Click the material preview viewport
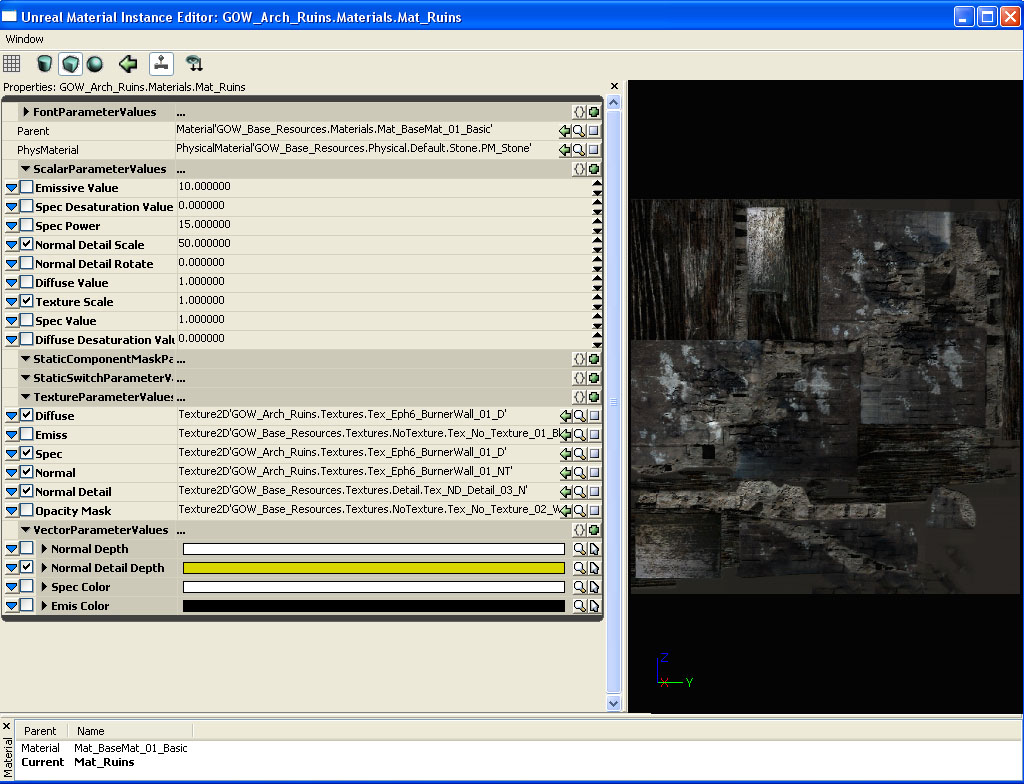 tap(825, 397)
